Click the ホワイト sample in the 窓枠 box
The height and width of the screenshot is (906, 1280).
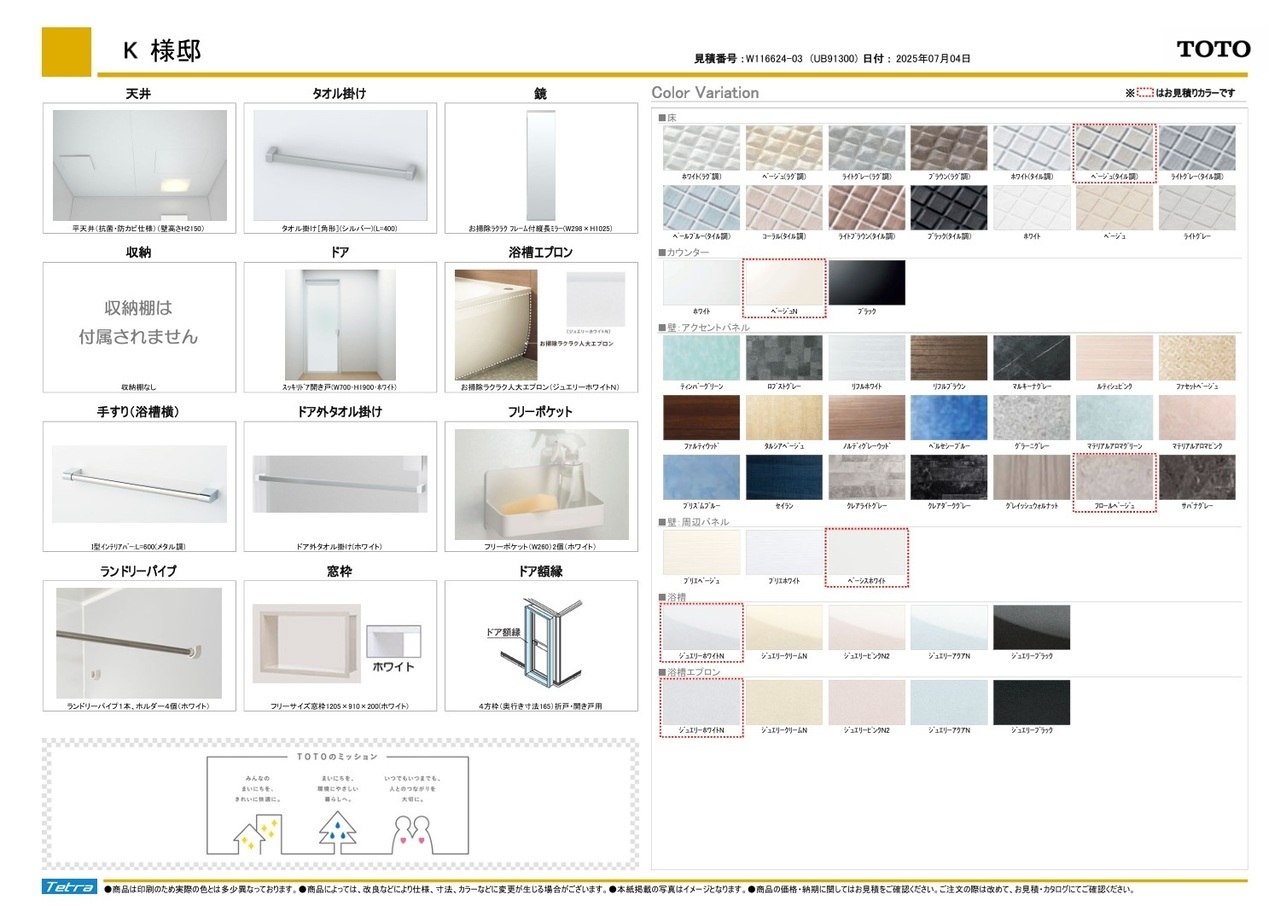(x=393, y=649)
